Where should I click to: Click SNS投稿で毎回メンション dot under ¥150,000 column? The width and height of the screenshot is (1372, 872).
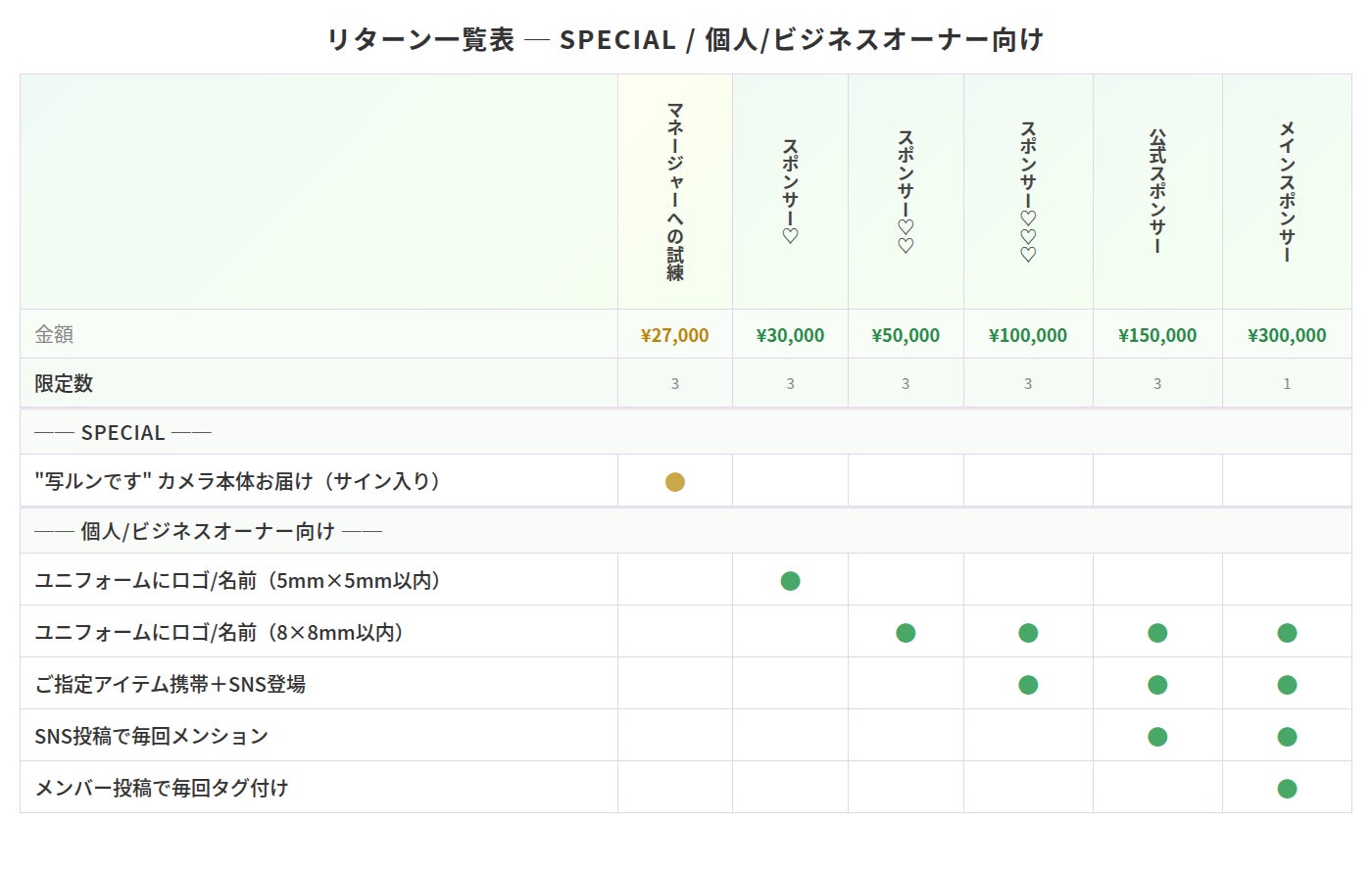point(1157,737)
